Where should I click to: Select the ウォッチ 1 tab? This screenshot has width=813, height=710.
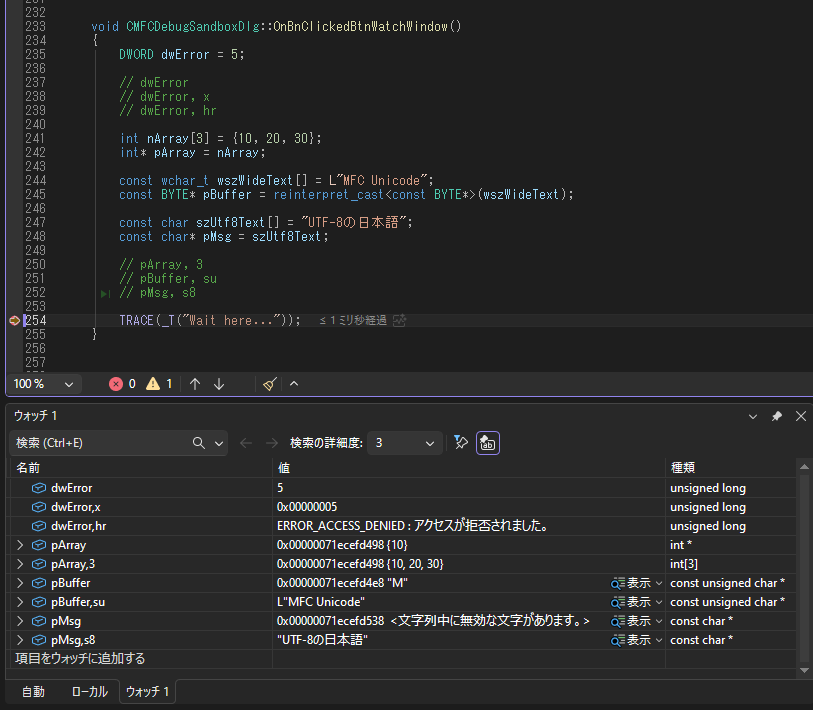pos(147,692)
